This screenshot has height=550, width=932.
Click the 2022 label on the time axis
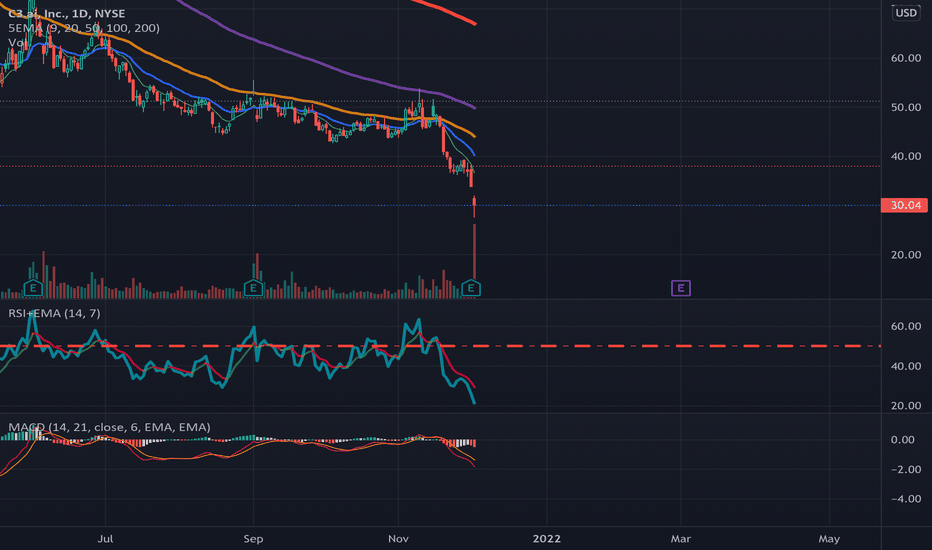546,539
